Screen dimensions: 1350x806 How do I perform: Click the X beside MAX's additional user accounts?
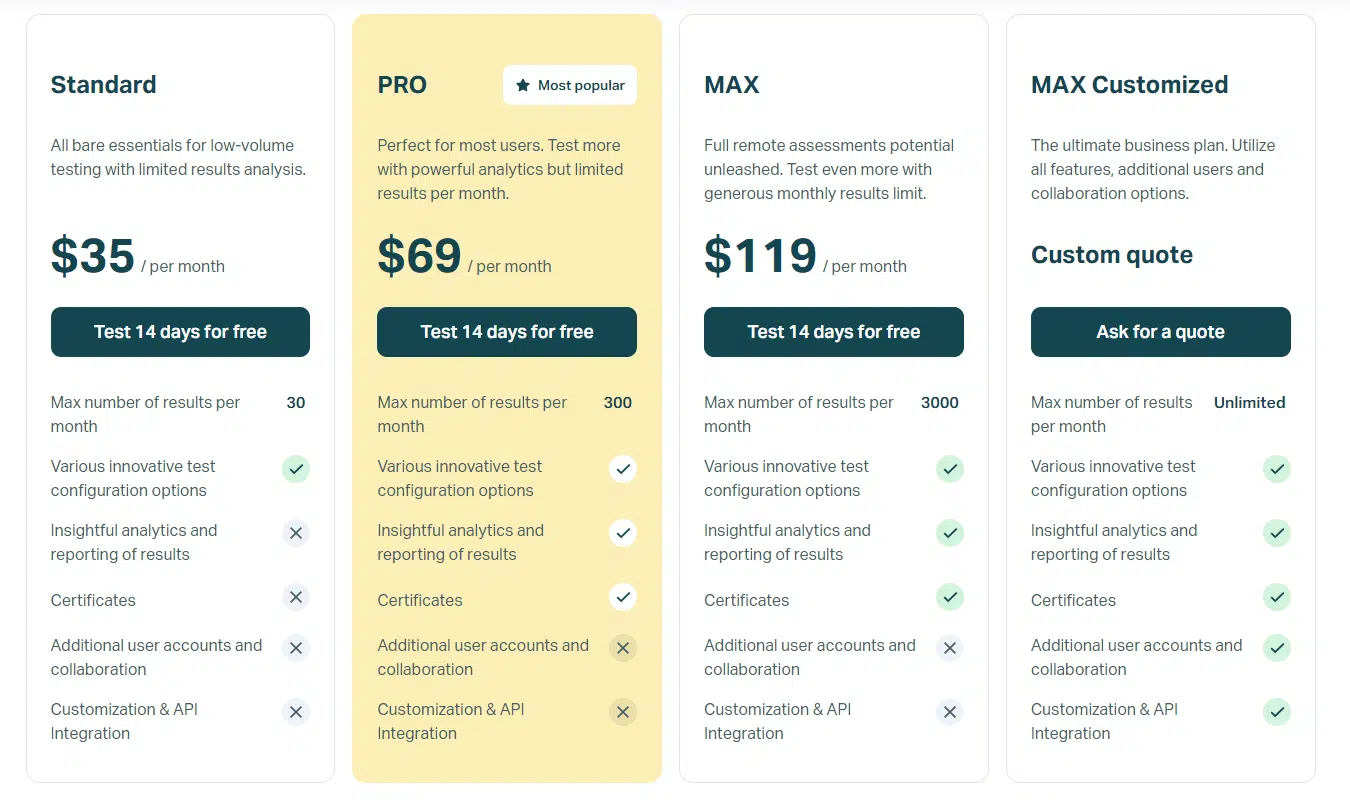coord(950,648)
